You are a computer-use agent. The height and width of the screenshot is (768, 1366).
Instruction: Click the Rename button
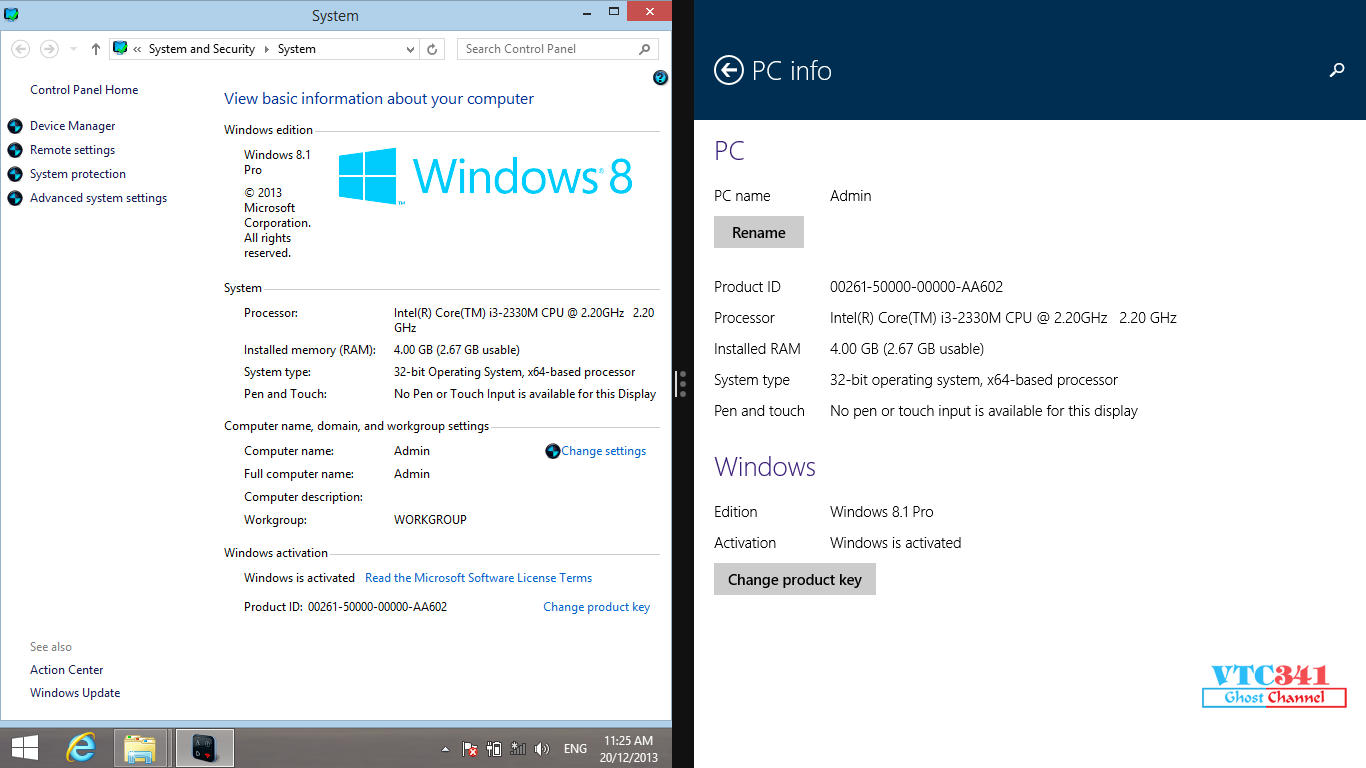click(759, 232)
